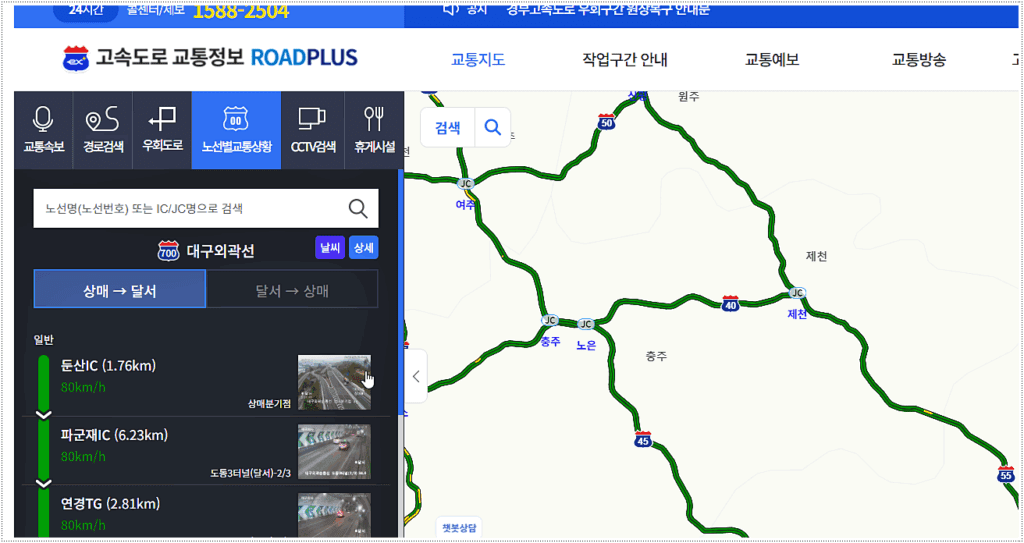Open the 챗봇상담 chat button
The image size is (1024, 543).
(458, 526)
